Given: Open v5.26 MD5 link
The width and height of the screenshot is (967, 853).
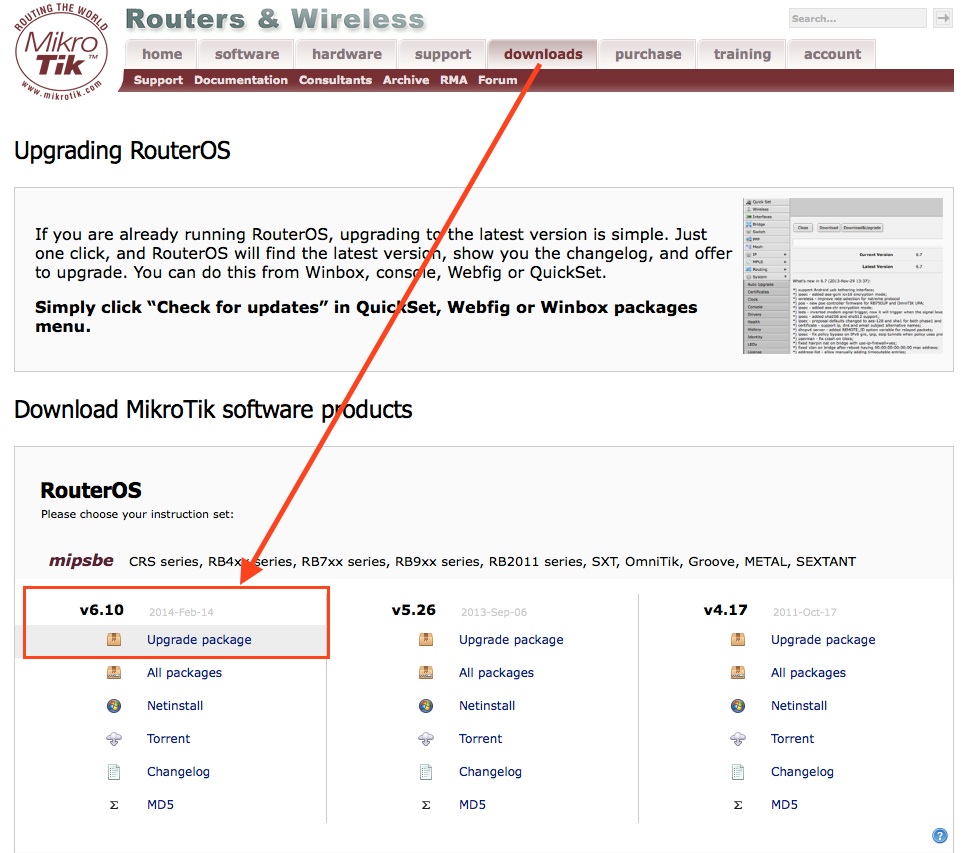Looking at the screenshot, I should point(472,804).
